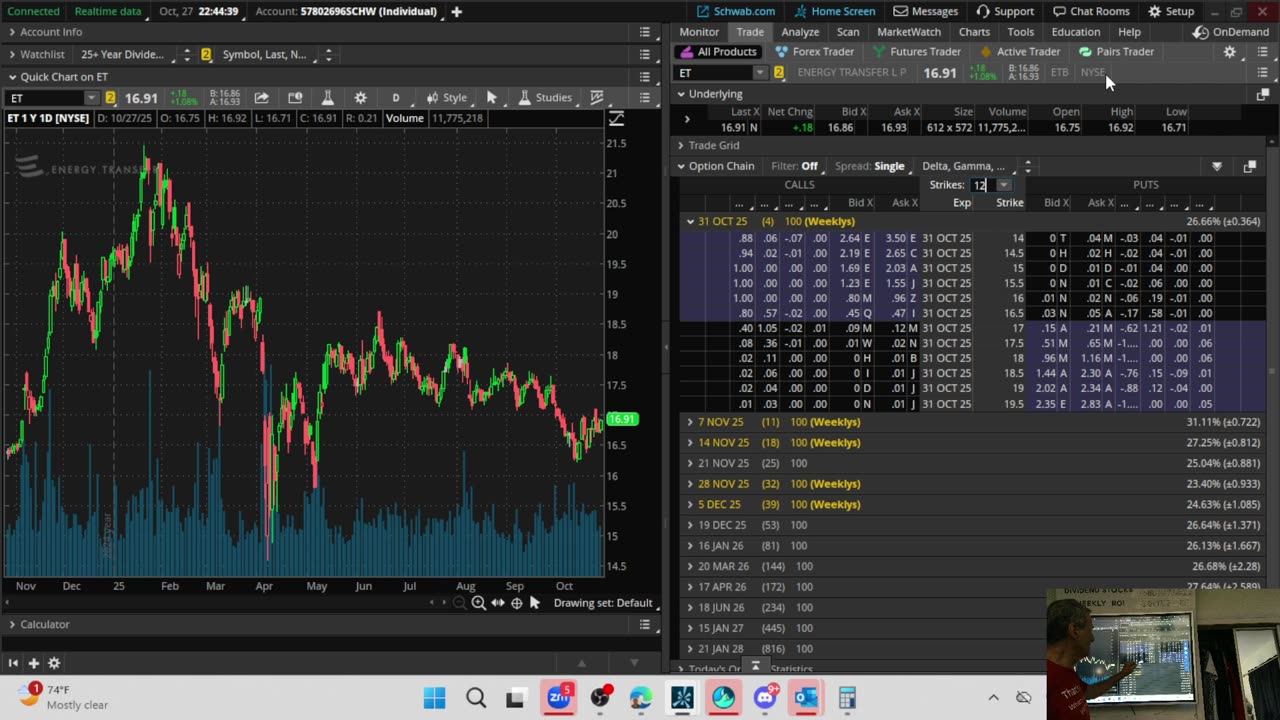Screen dimensions: 1280x720
Task: Click the chart scale toggle icon
Action: (616, 119)
